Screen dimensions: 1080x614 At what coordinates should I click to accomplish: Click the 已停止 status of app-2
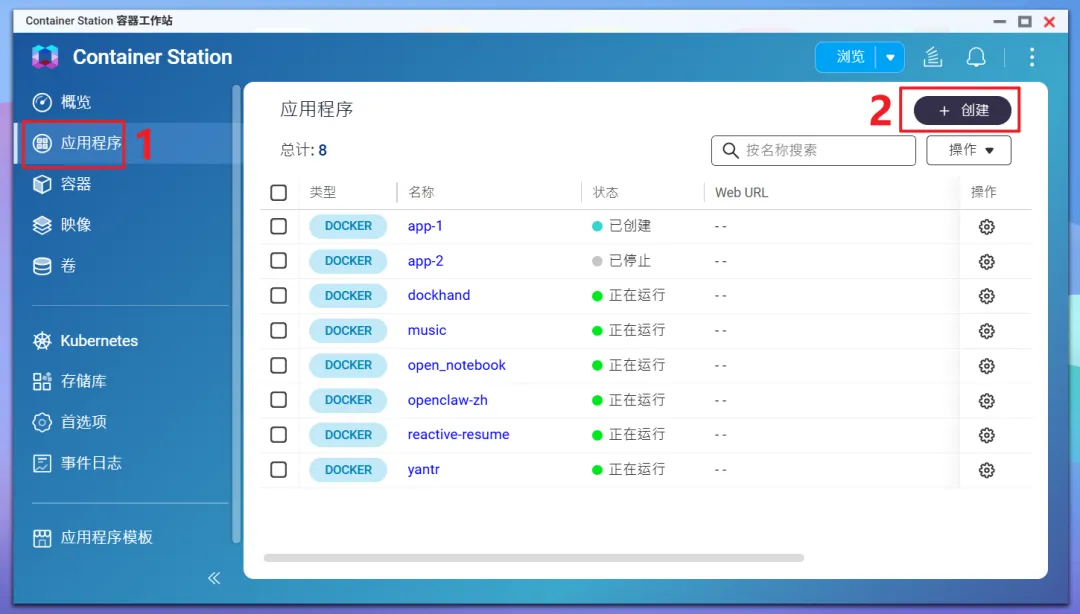[622, 261]
